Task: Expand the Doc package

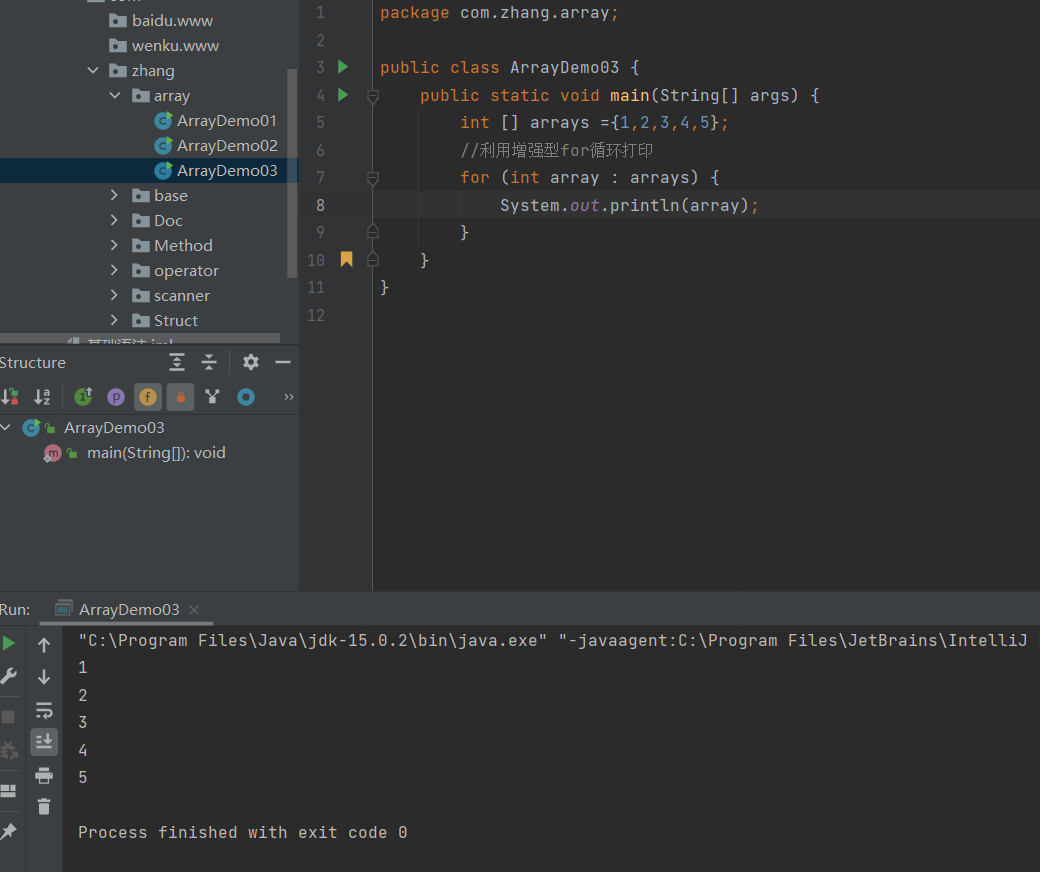Action: coord(114,220)
